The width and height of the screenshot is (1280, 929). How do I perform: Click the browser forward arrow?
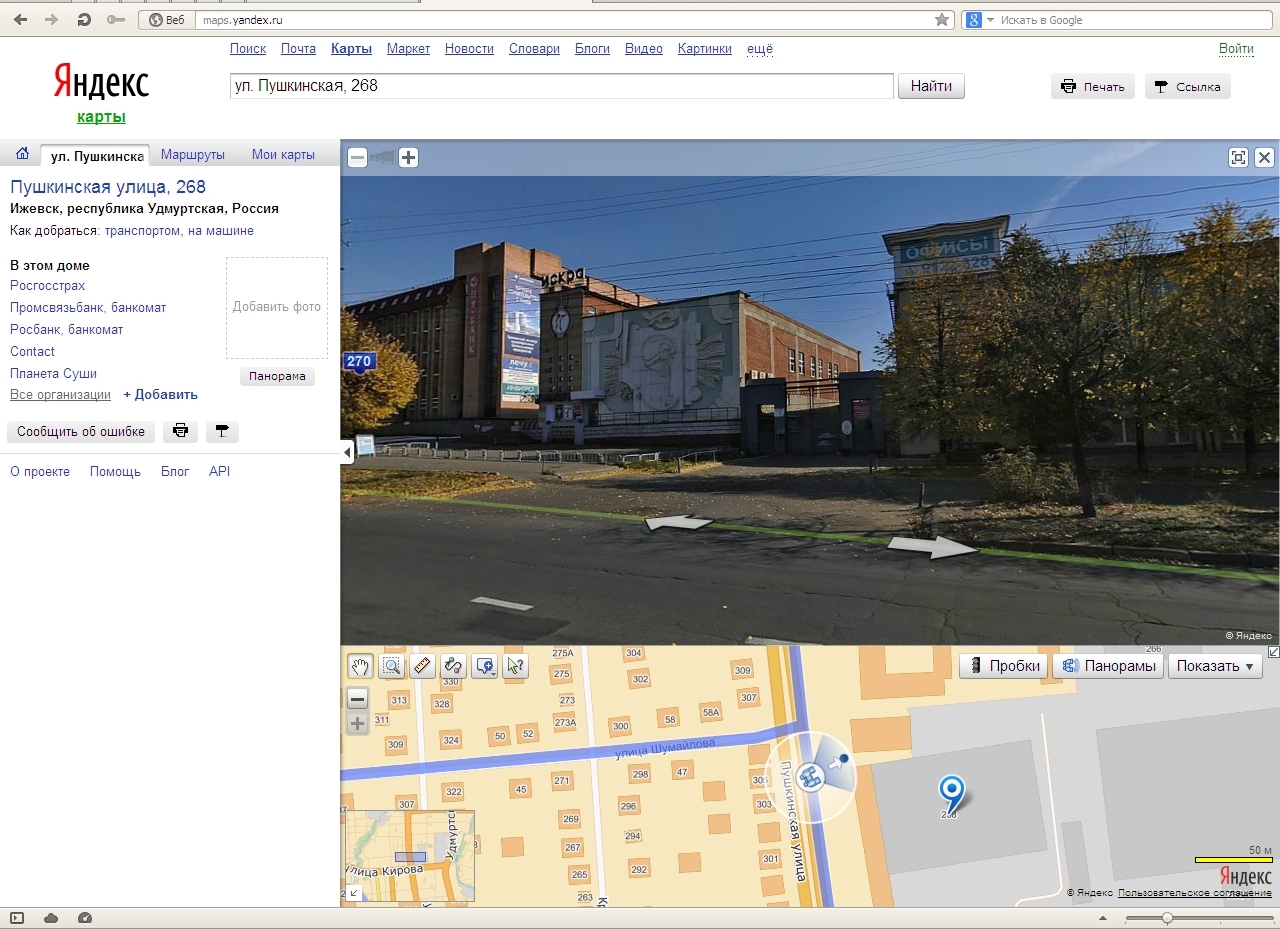[x=51, y=19]
